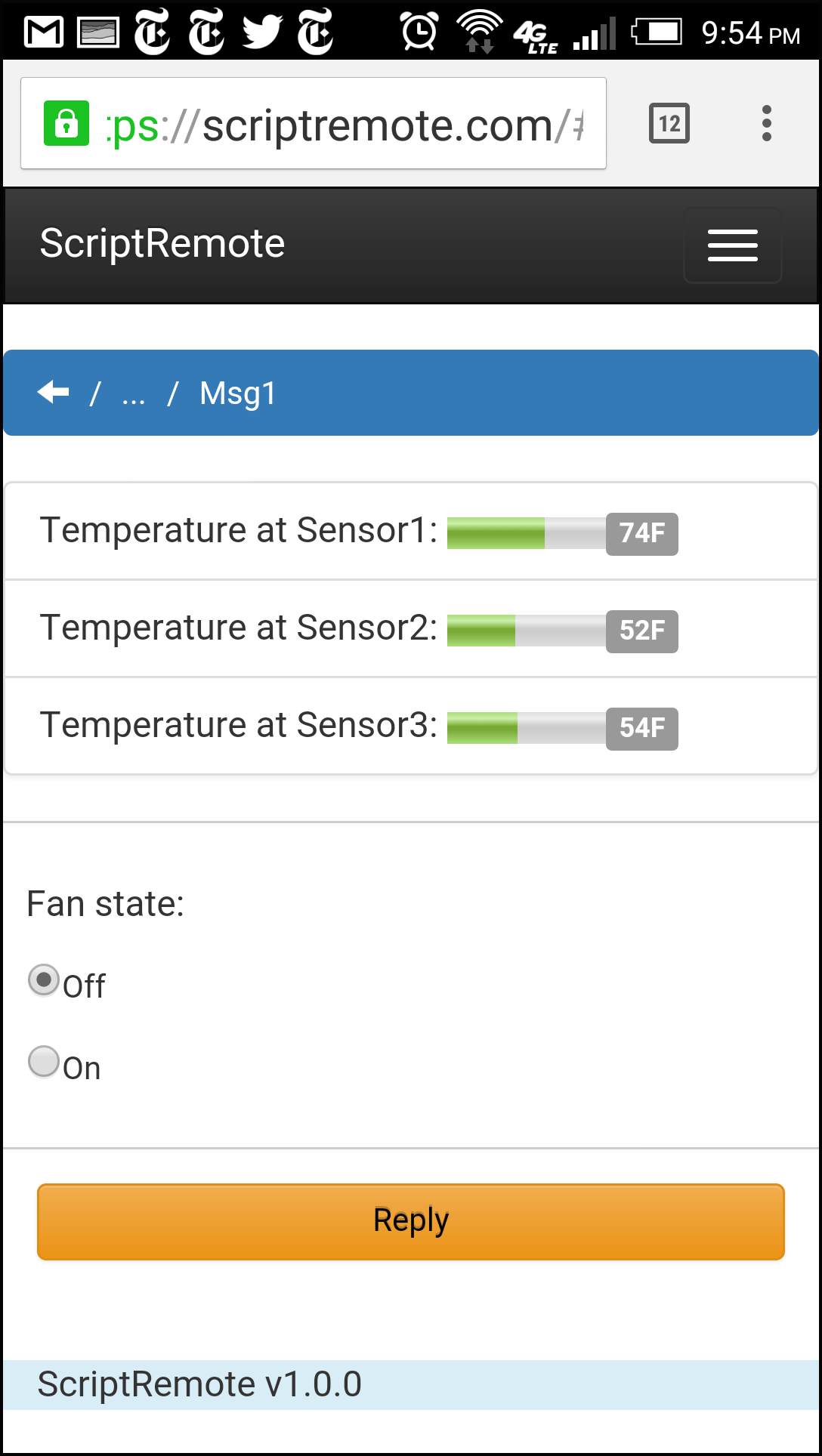The image size is (822, 1456).
Task: Open browser tab switcher showing 12
Action: 669,123
